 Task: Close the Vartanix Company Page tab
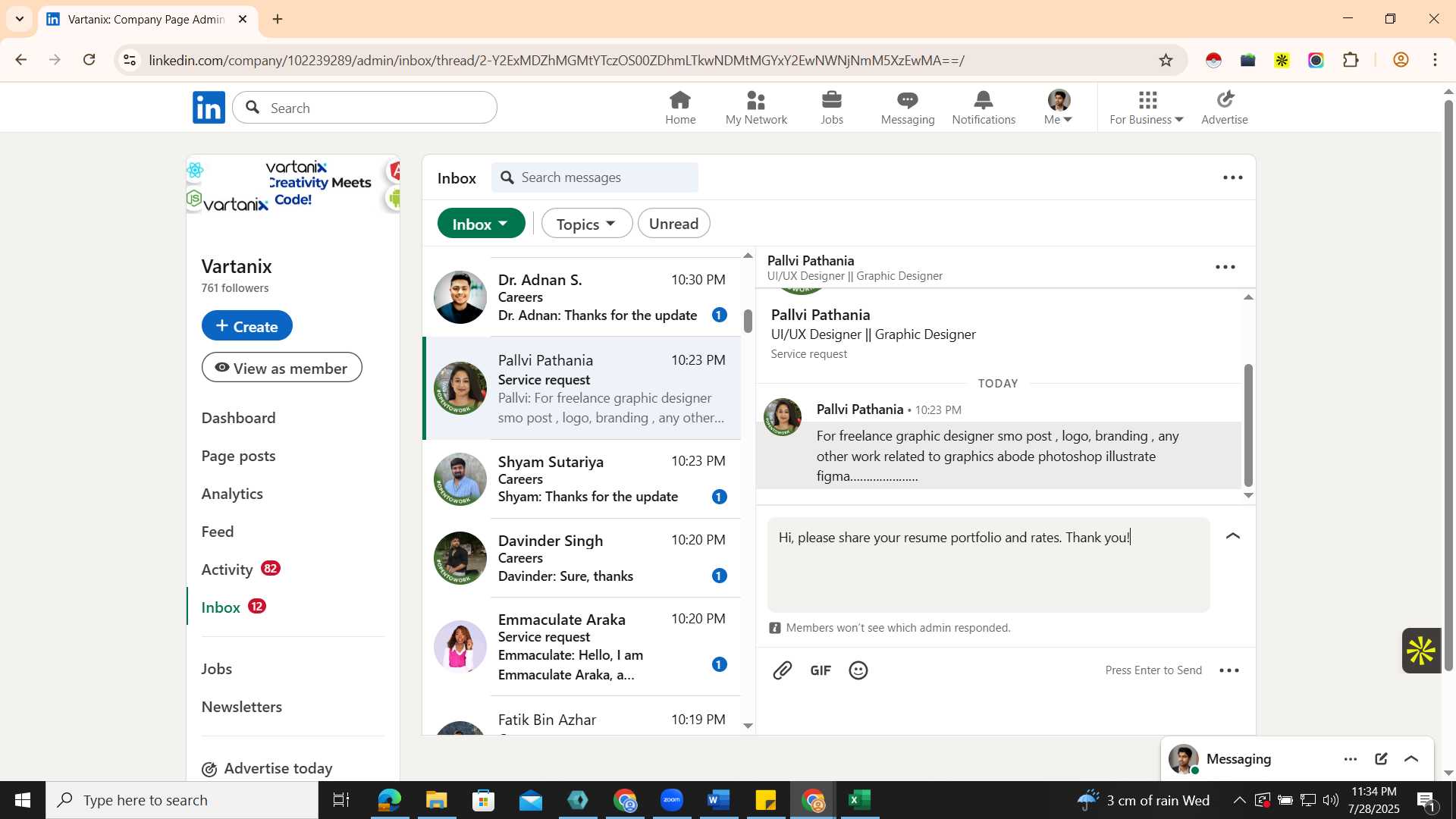243,19
